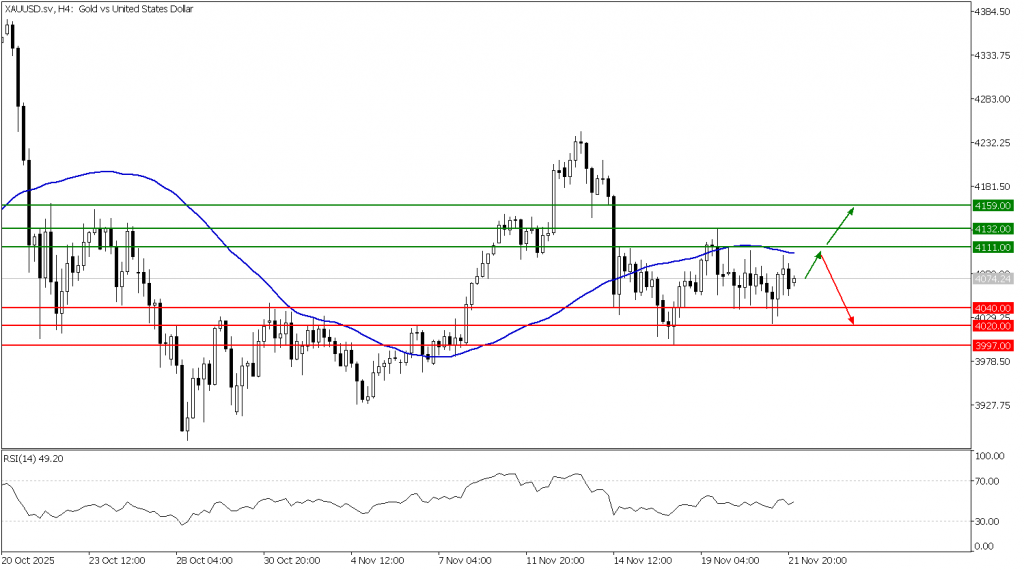Click the RSI 0.00 scale value
This screenshot has height=570, width=1024.
click(x=985, y=546)
